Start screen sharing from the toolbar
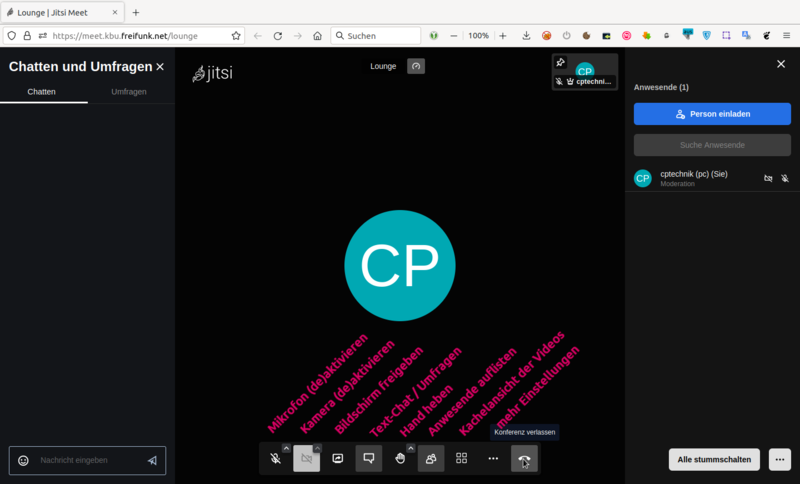The height and width of the screenshot is (484, 800). pos(338,459)
